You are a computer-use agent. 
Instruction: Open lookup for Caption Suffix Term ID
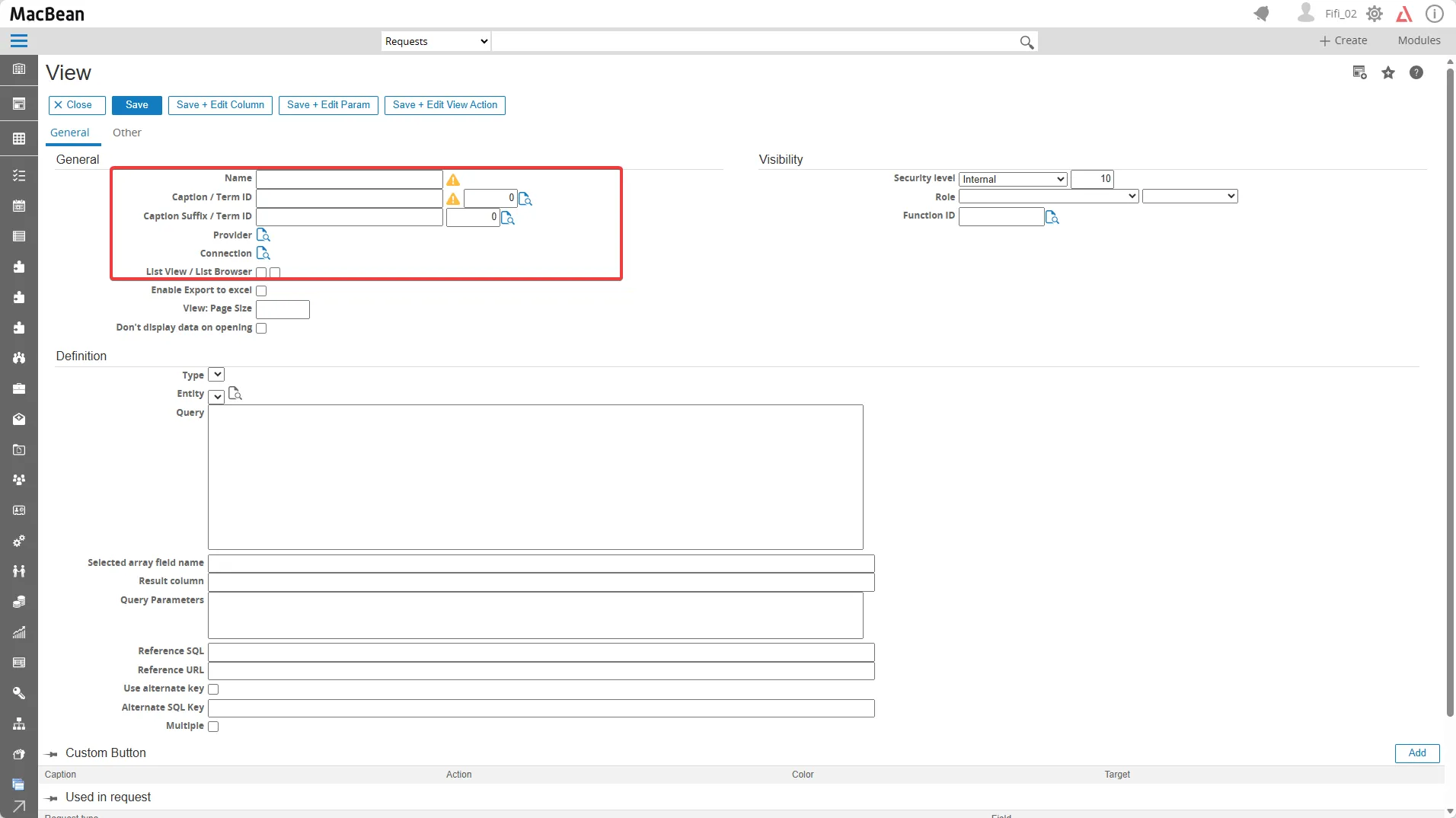(x=508, y=218)
